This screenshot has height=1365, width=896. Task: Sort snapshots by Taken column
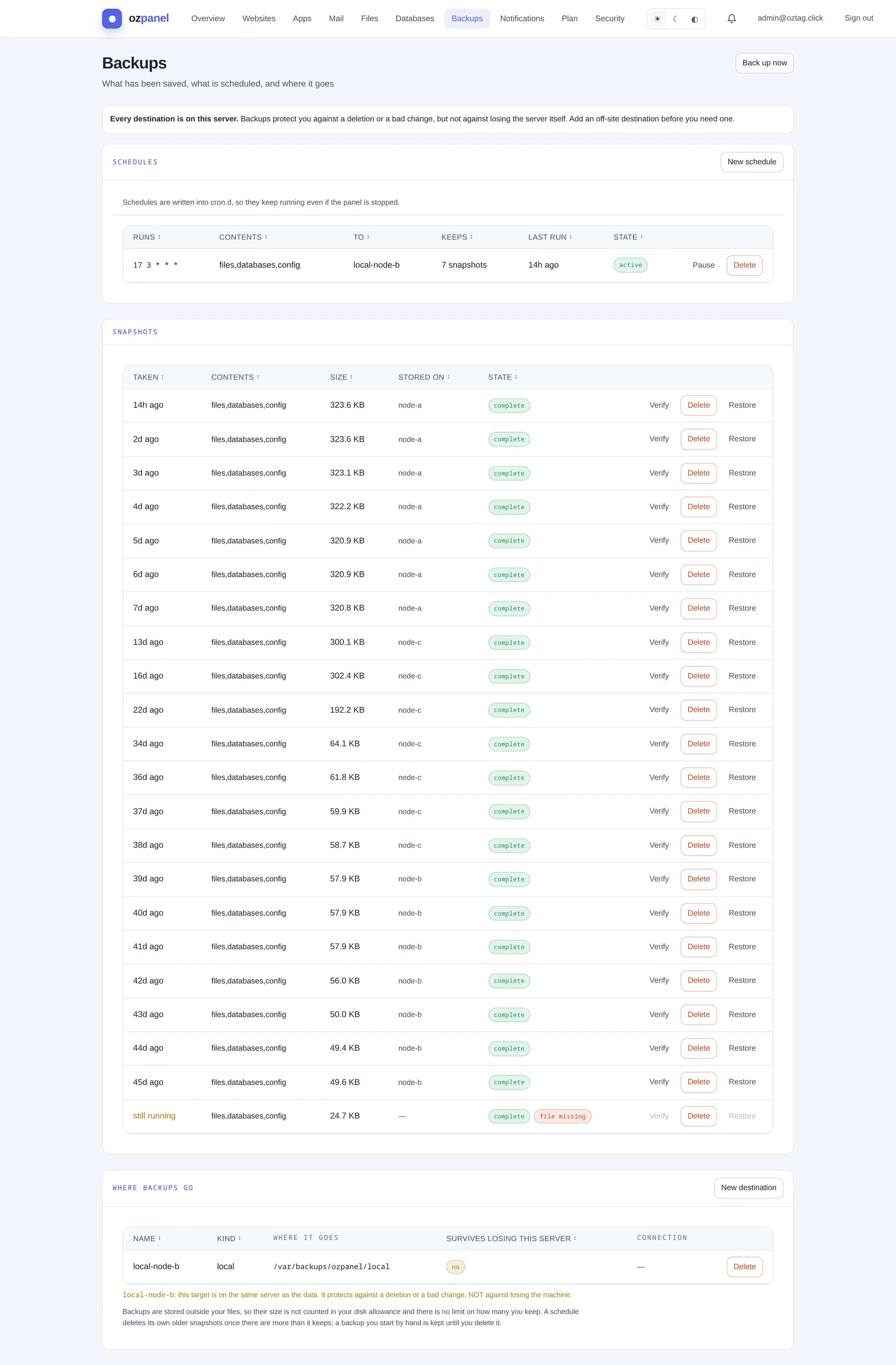tap(148, 377)
